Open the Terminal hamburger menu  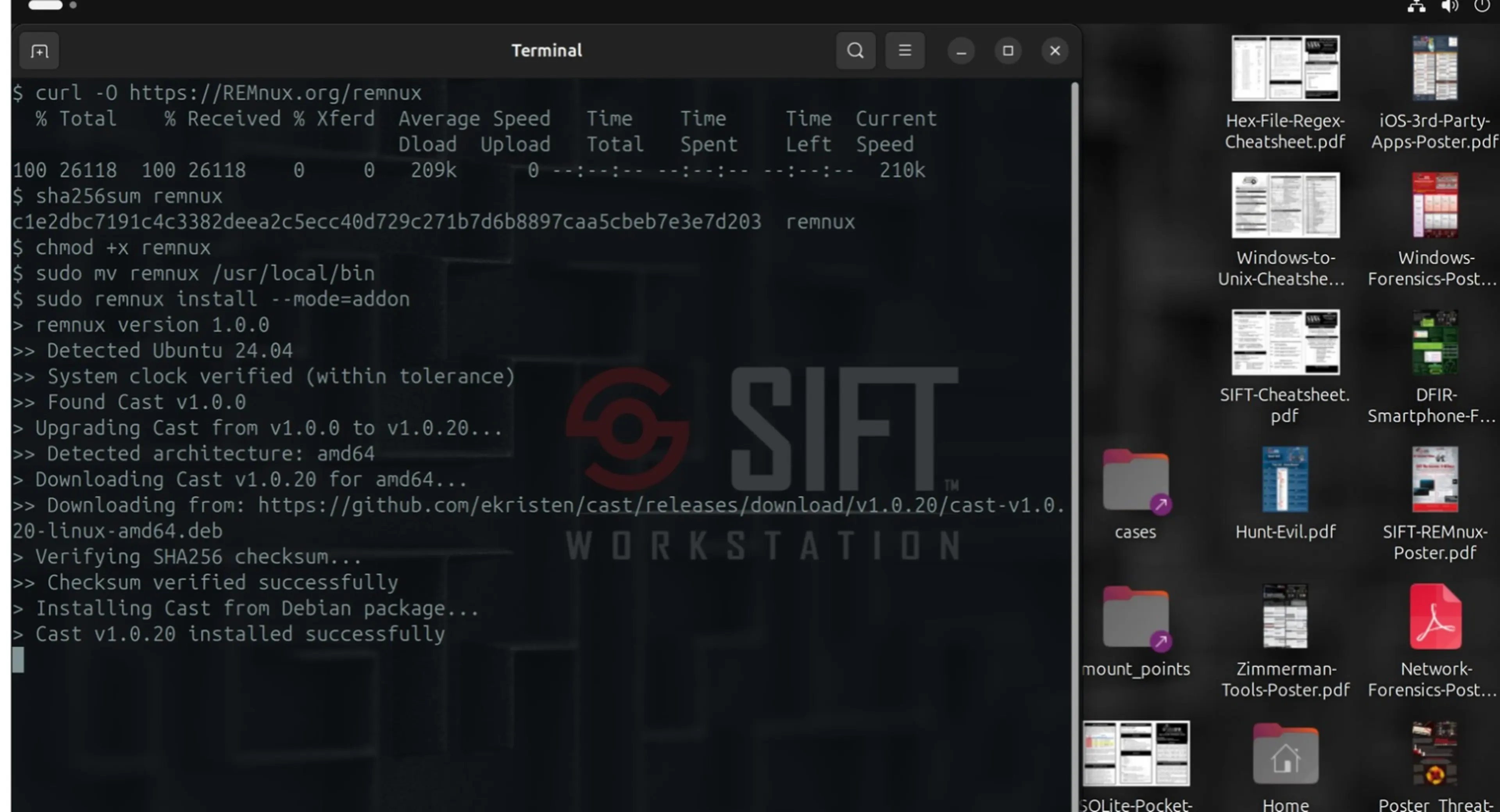[x=904, y=51]
